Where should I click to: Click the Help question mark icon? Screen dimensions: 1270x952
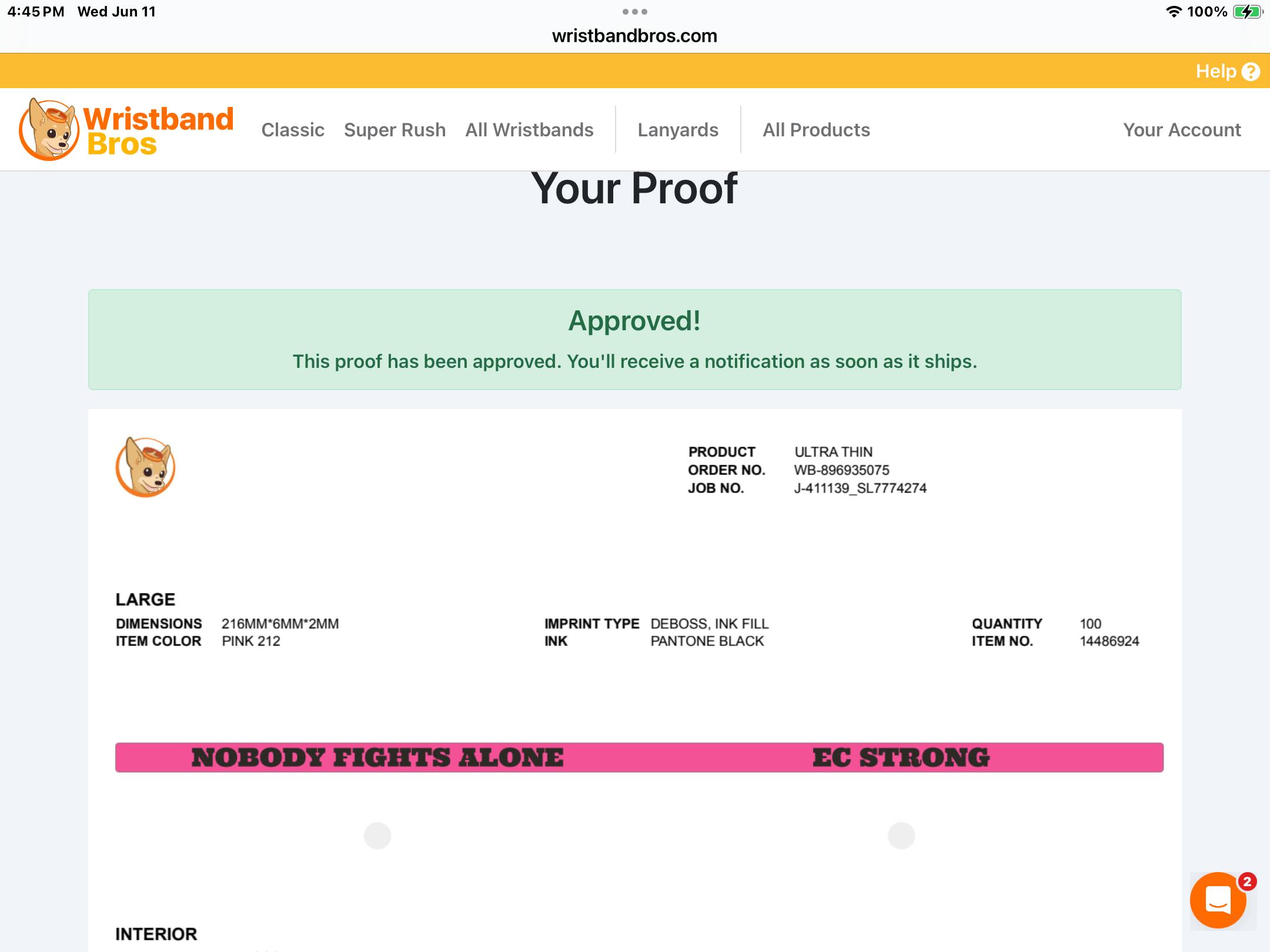coord(1251,72)
